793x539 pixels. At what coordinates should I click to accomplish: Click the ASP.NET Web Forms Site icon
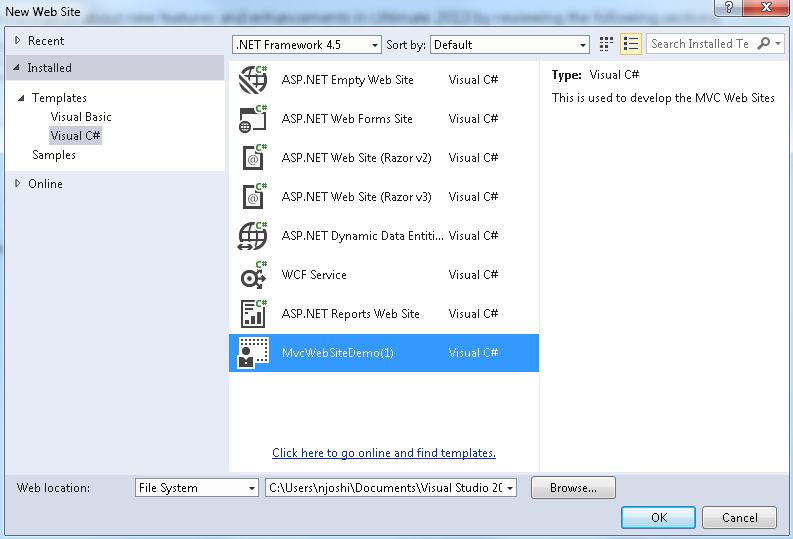point(253,119)
